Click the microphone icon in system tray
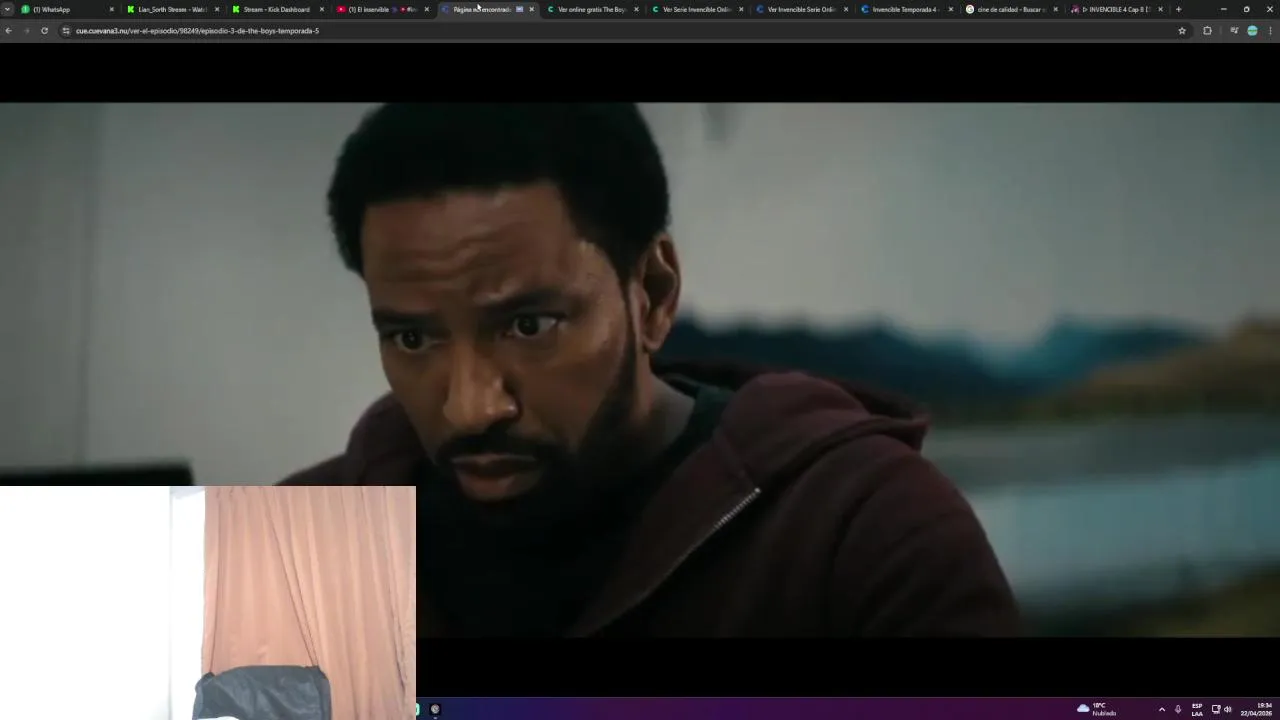 [x=1178, y=709]
